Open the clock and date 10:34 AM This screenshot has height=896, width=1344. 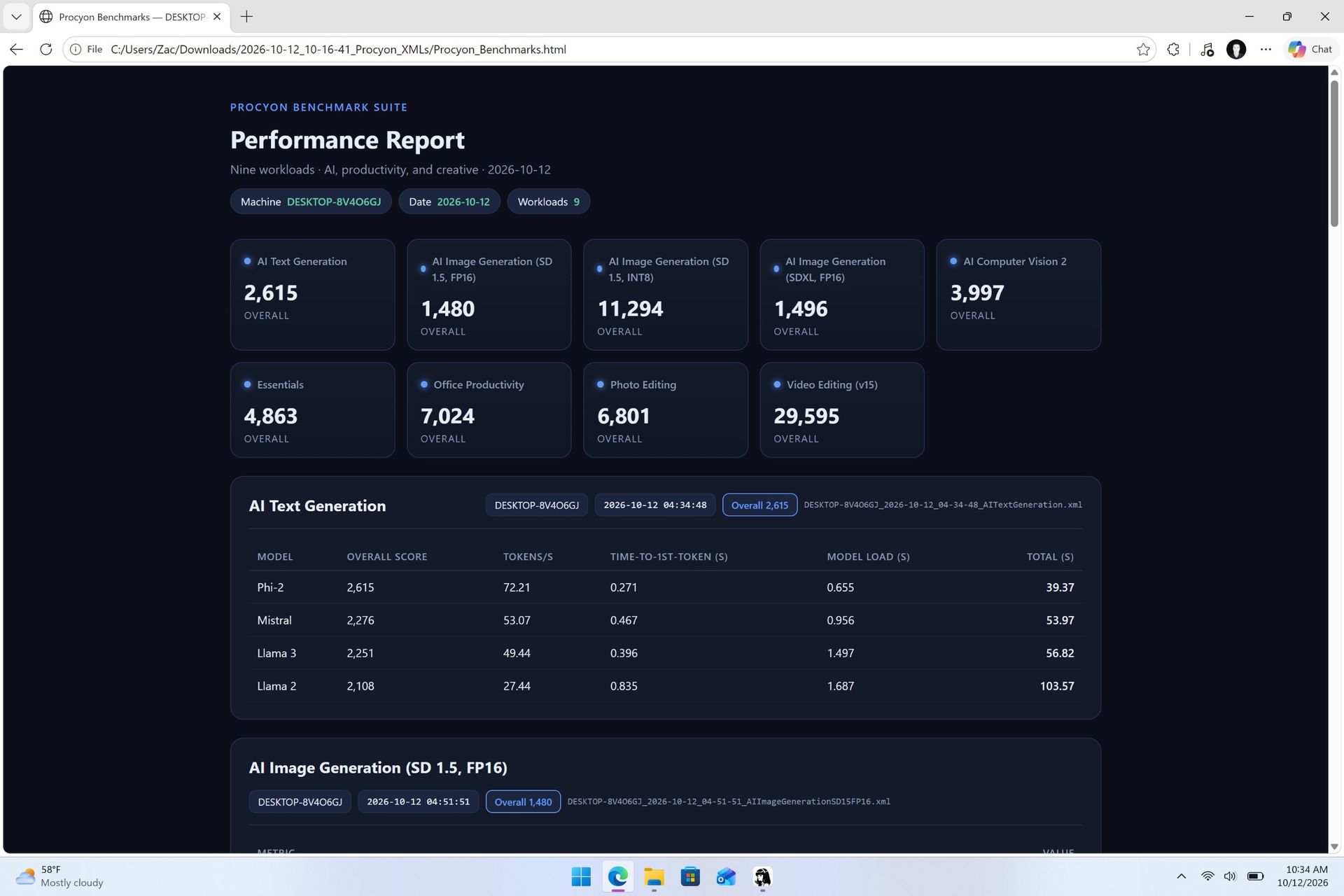[x=1302, y=876]
